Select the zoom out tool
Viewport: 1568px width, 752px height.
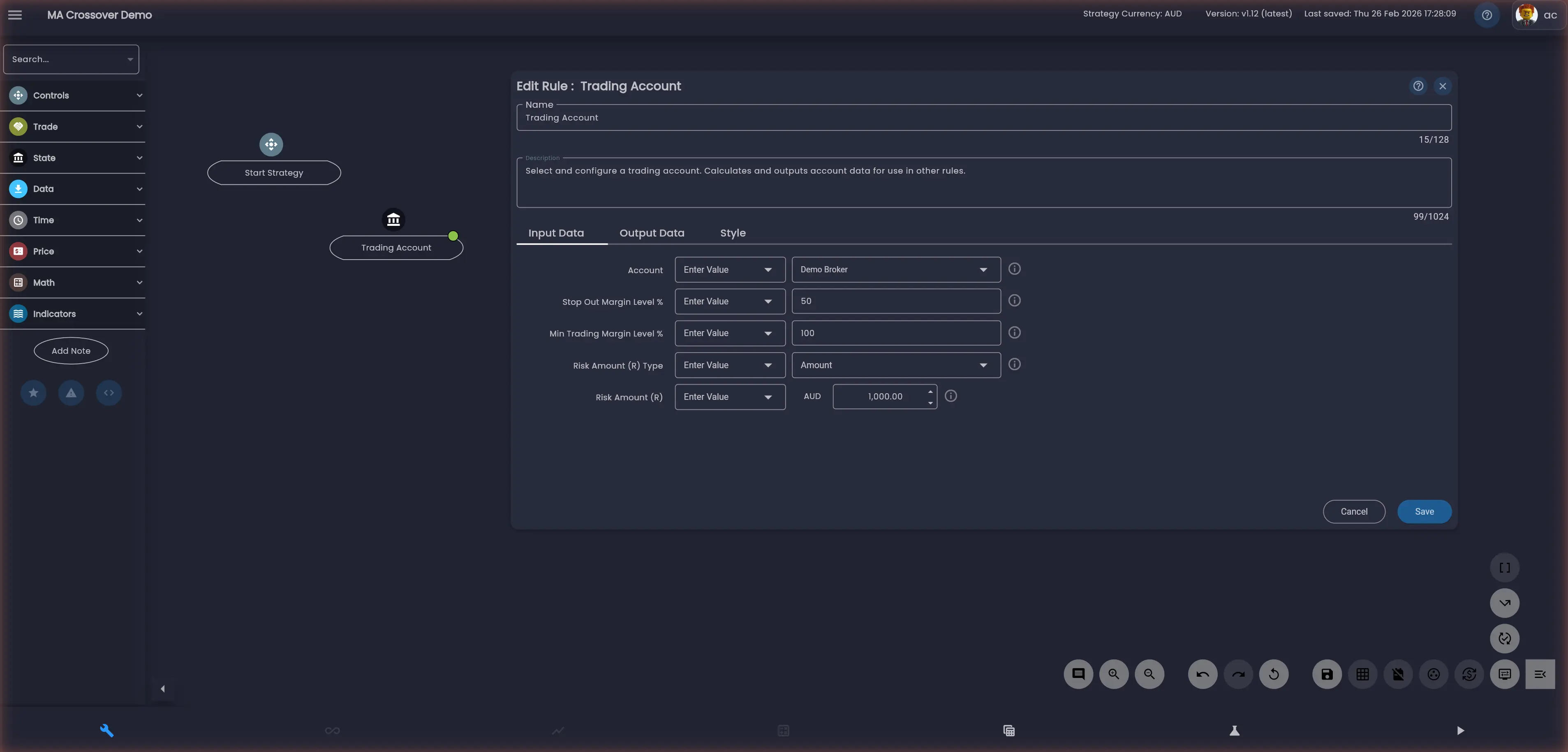click(1149, 674)
